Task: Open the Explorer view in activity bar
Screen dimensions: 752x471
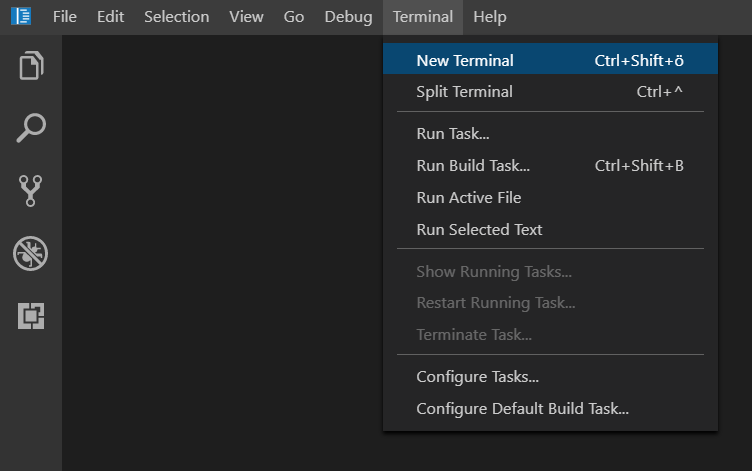Action: [31, 66]
